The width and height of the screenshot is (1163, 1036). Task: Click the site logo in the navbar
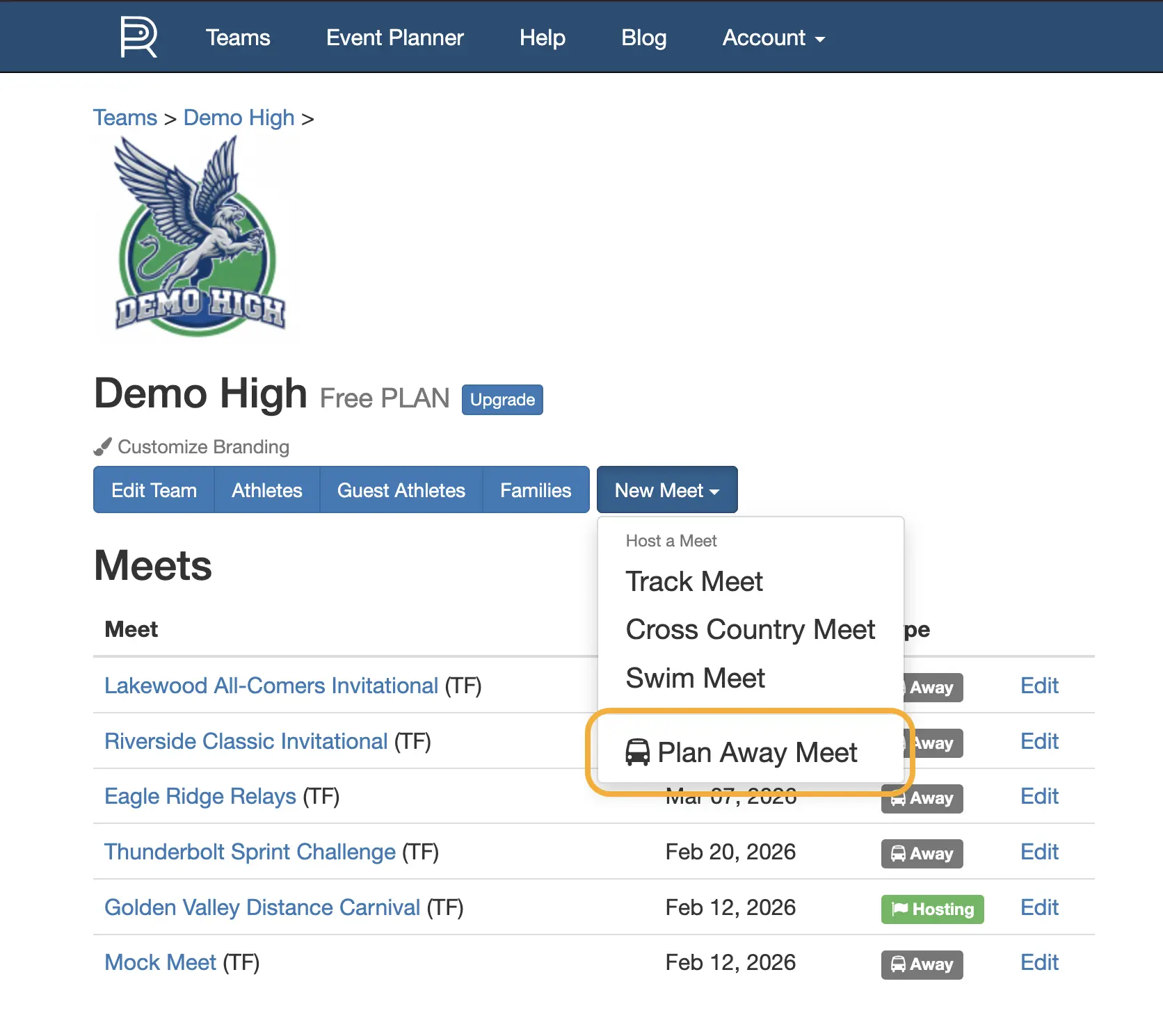pyautogui.click(x=138, y=38)
